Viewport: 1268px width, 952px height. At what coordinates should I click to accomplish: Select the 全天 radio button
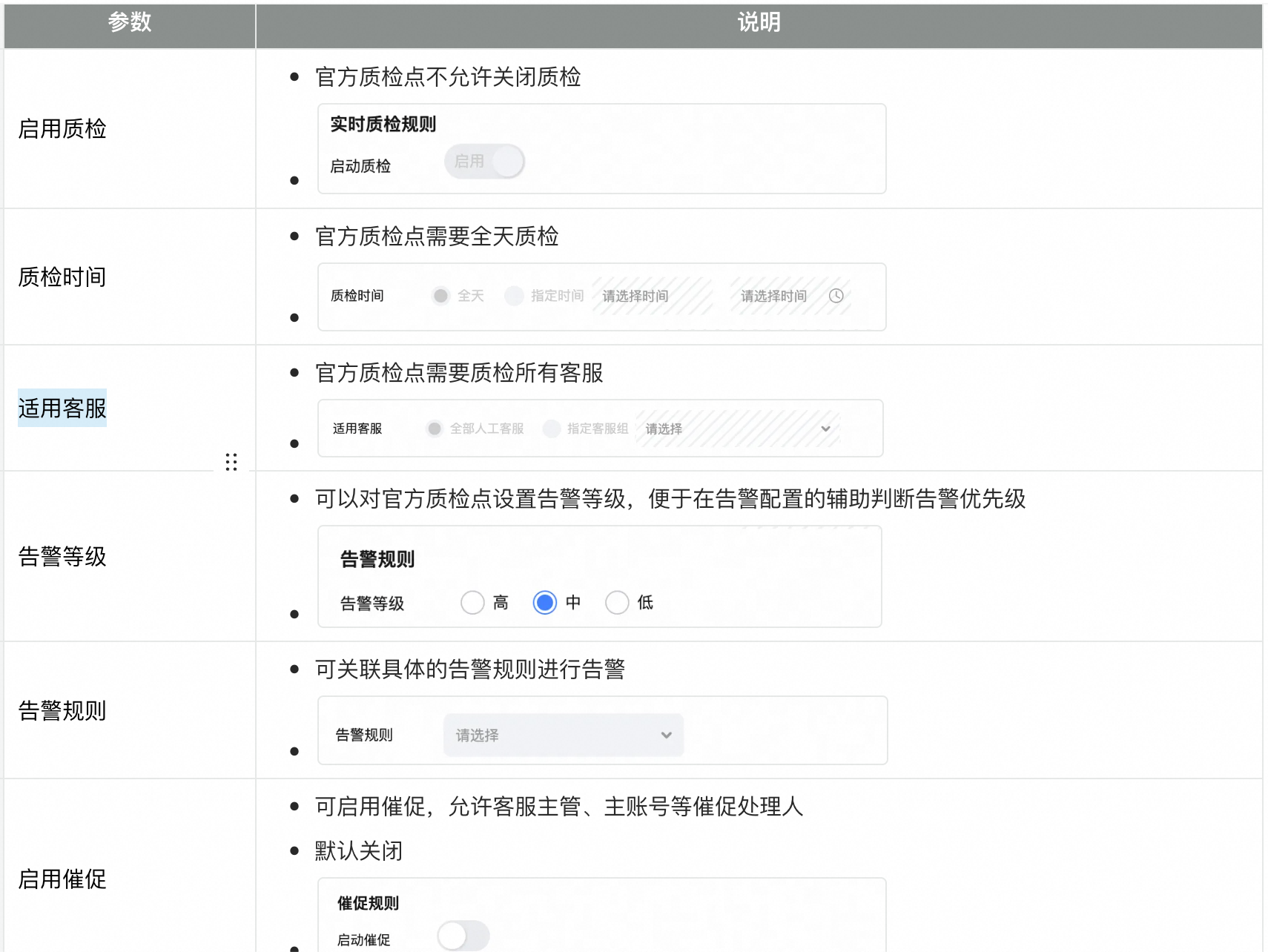coord(441,296)
